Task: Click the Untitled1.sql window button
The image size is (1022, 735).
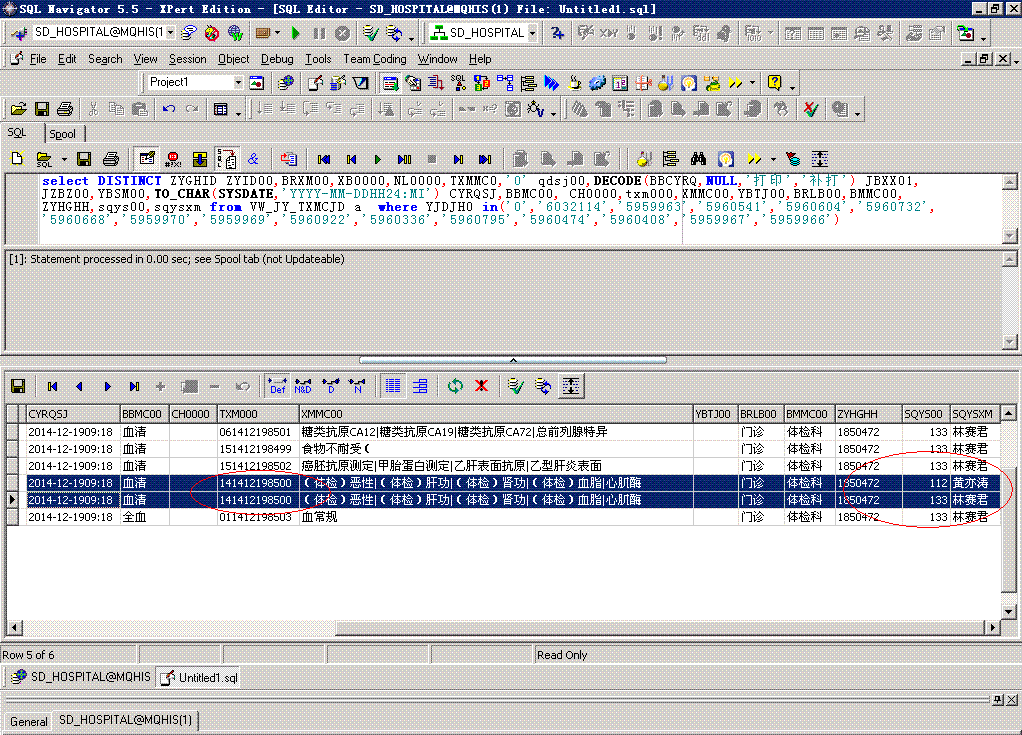Action: 199,677
